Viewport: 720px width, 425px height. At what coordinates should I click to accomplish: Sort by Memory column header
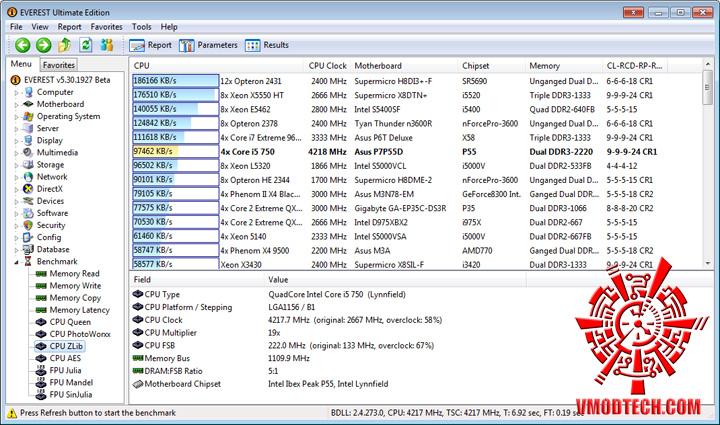pos(563,66)
